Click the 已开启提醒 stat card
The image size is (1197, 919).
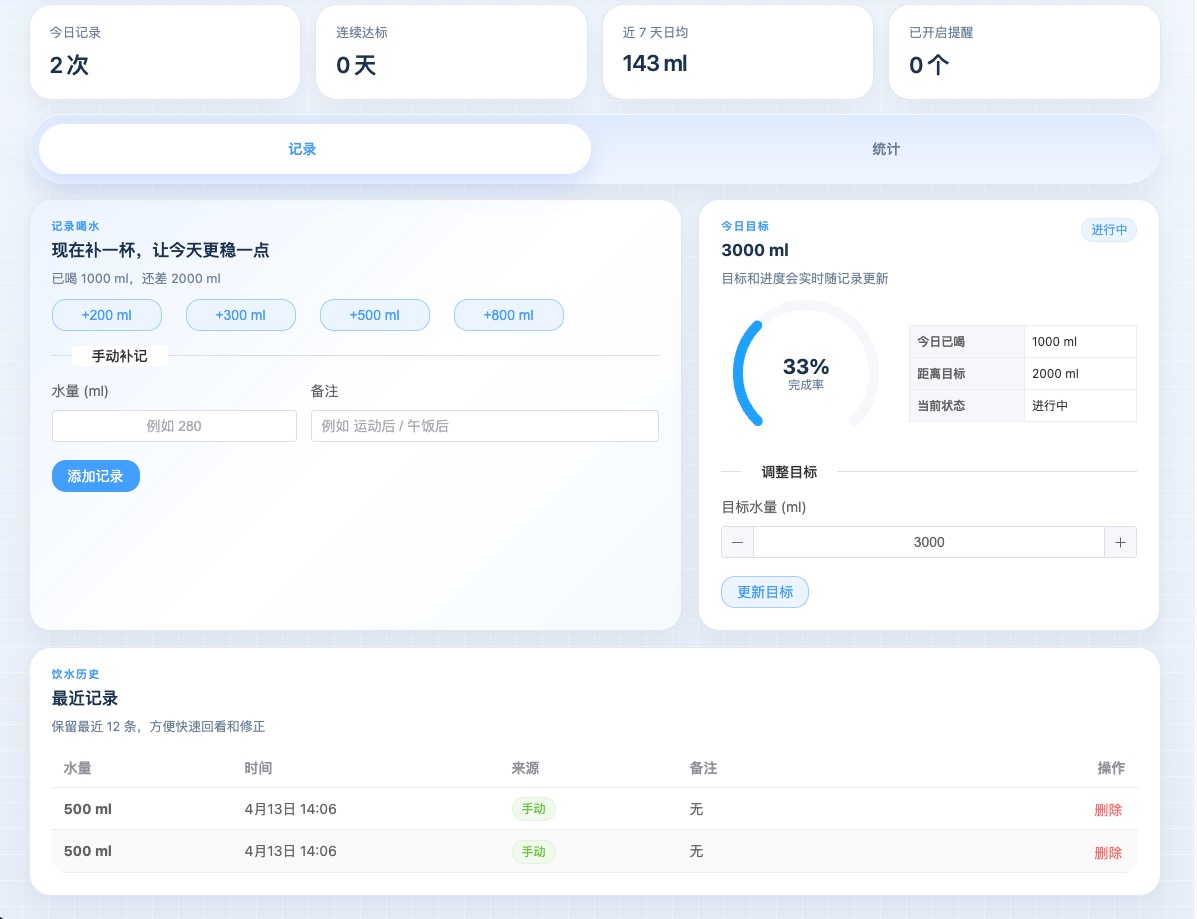coord(1023,52)
